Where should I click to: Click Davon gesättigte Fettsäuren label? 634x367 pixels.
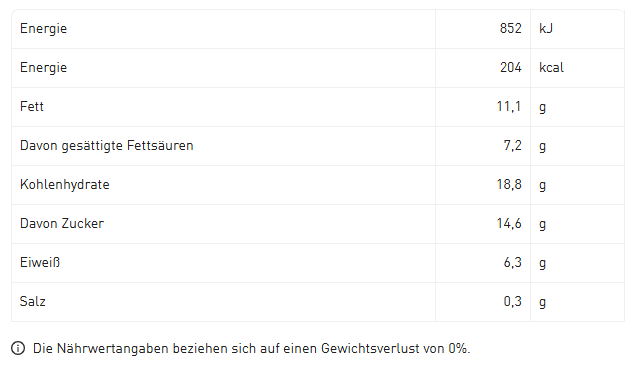pos(107,146)
